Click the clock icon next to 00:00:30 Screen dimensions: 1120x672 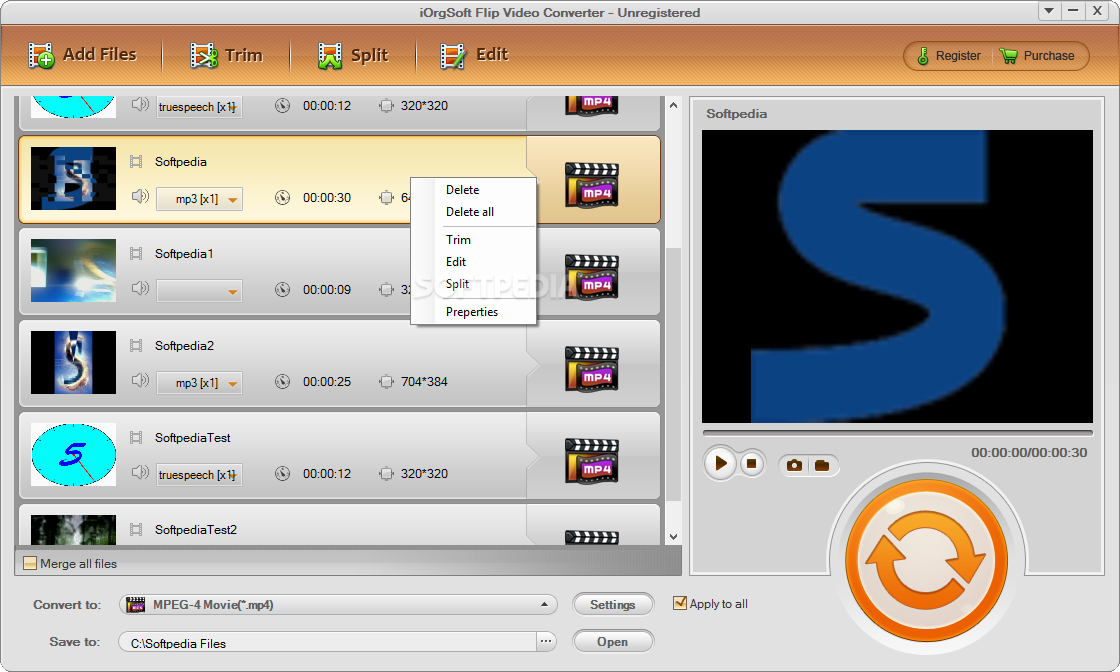pyautogui.click(x=283, y=198)
